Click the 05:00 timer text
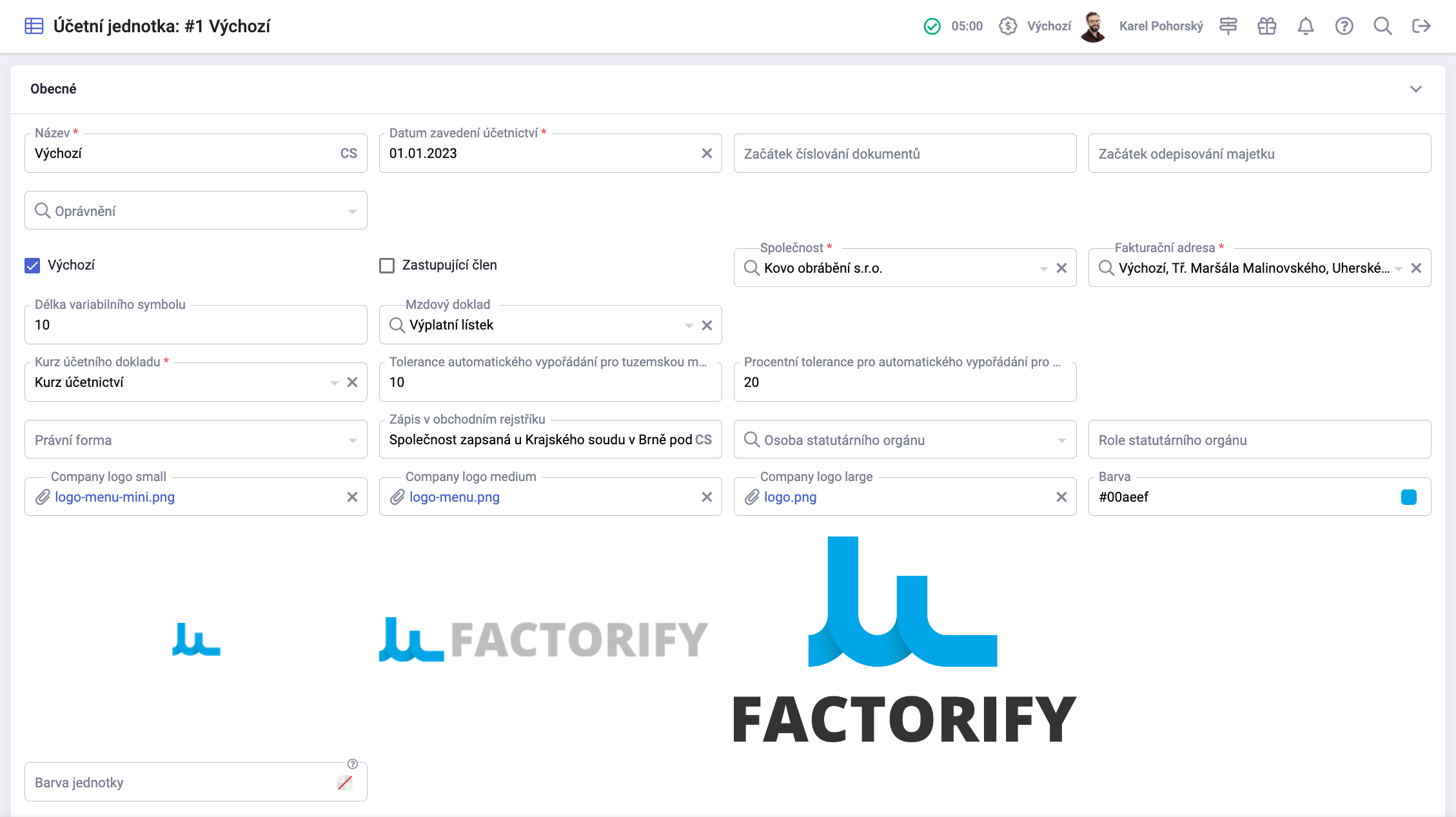1456x817 pixels. point(967,26)
